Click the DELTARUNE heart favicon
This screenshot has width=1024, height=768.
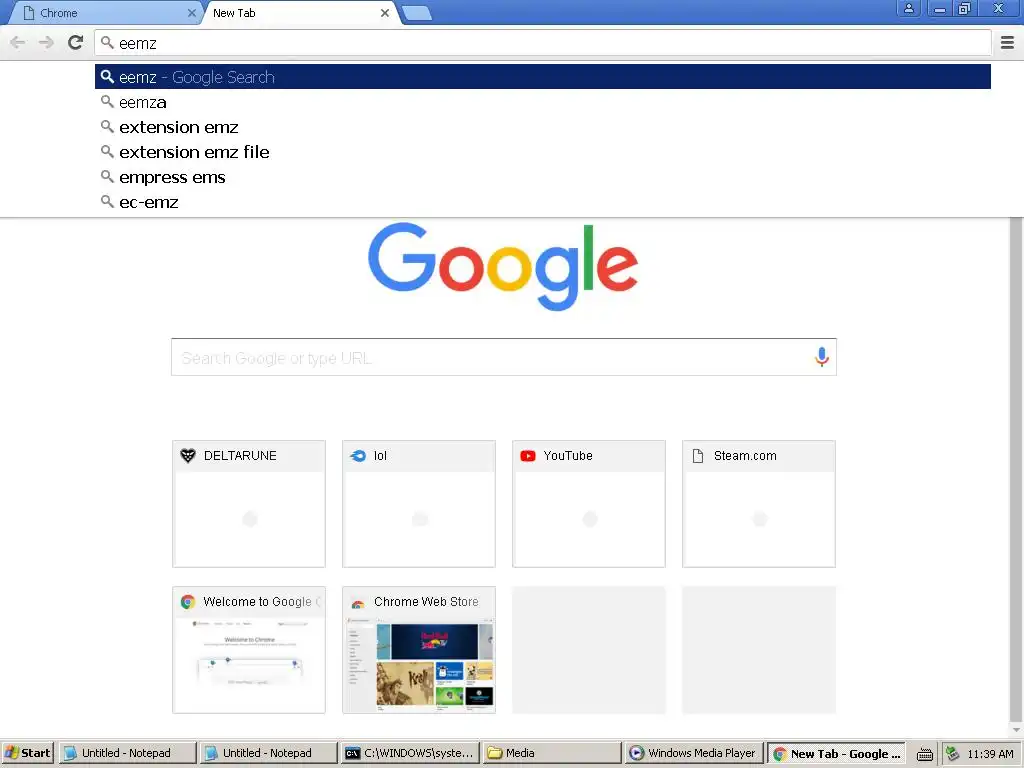click(188, 456)
